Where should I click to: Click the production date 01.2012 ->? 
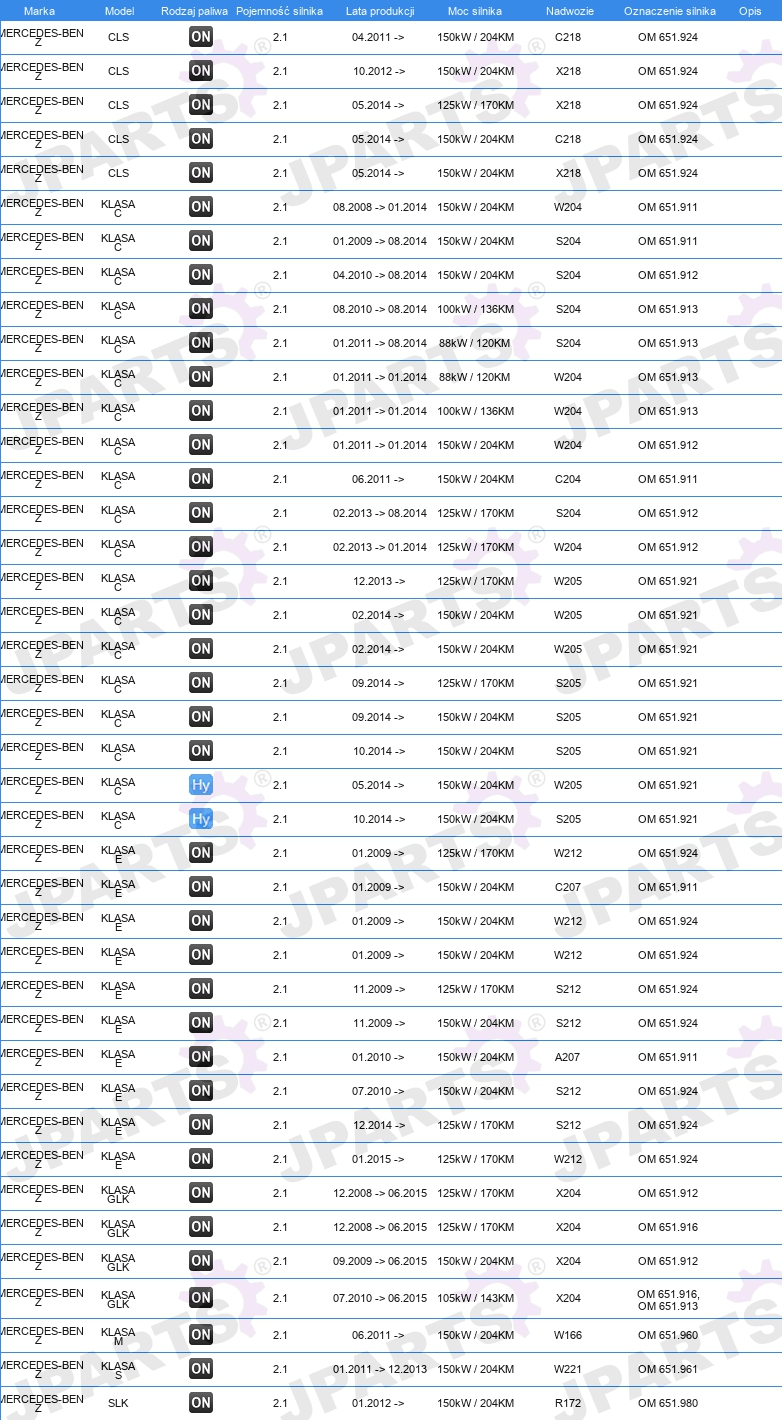coord(378,1403)
